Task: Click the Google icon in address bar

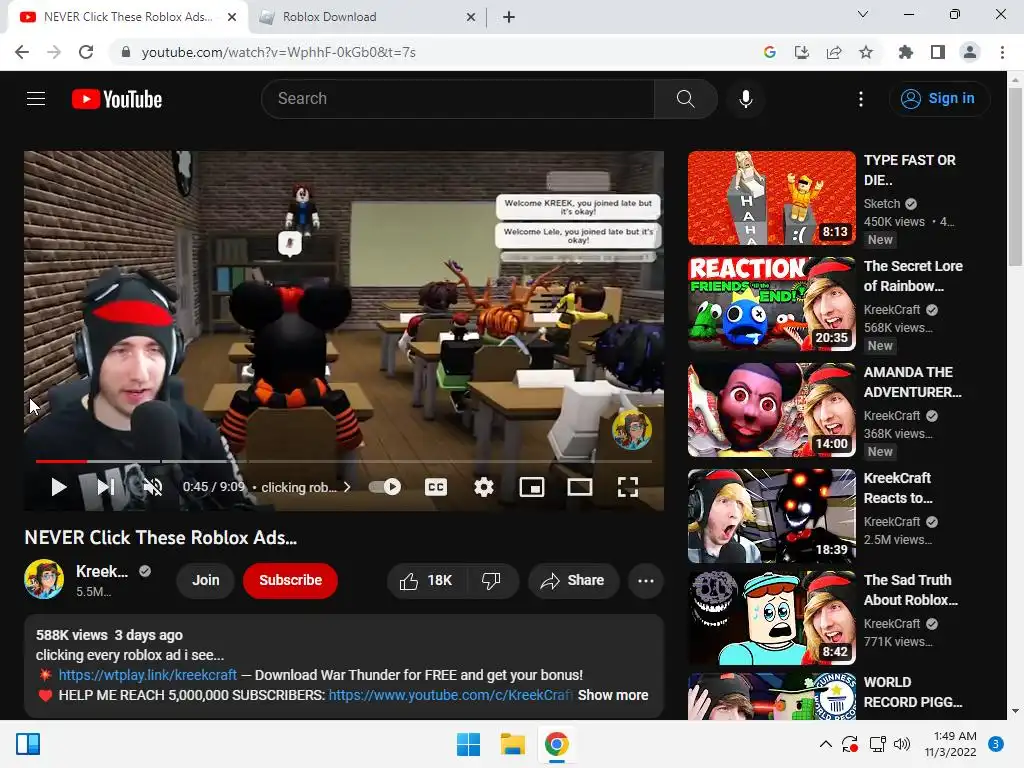Action: [x=770, y=52]
